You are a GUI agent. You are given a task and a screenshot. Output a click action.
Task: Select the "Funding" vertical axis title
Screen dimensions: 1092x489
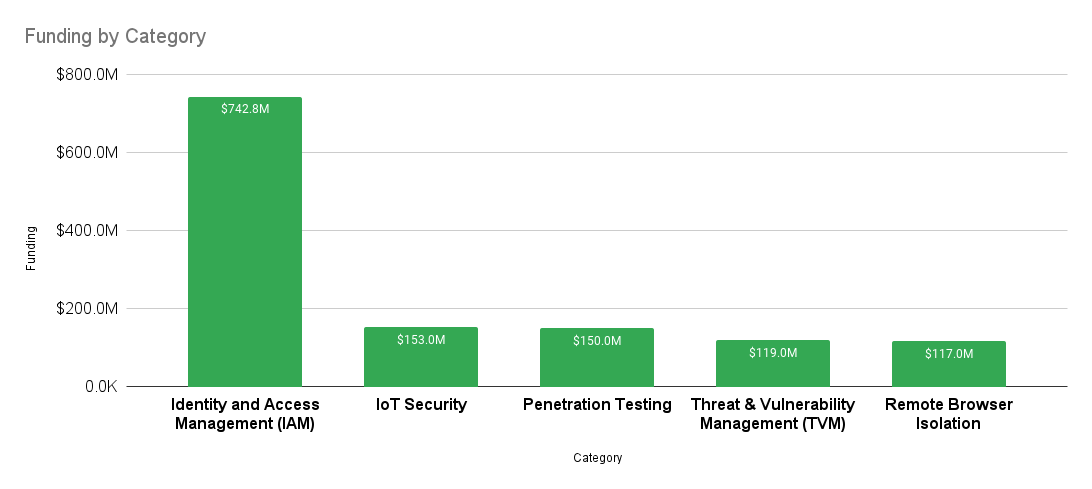coord(32,248)
